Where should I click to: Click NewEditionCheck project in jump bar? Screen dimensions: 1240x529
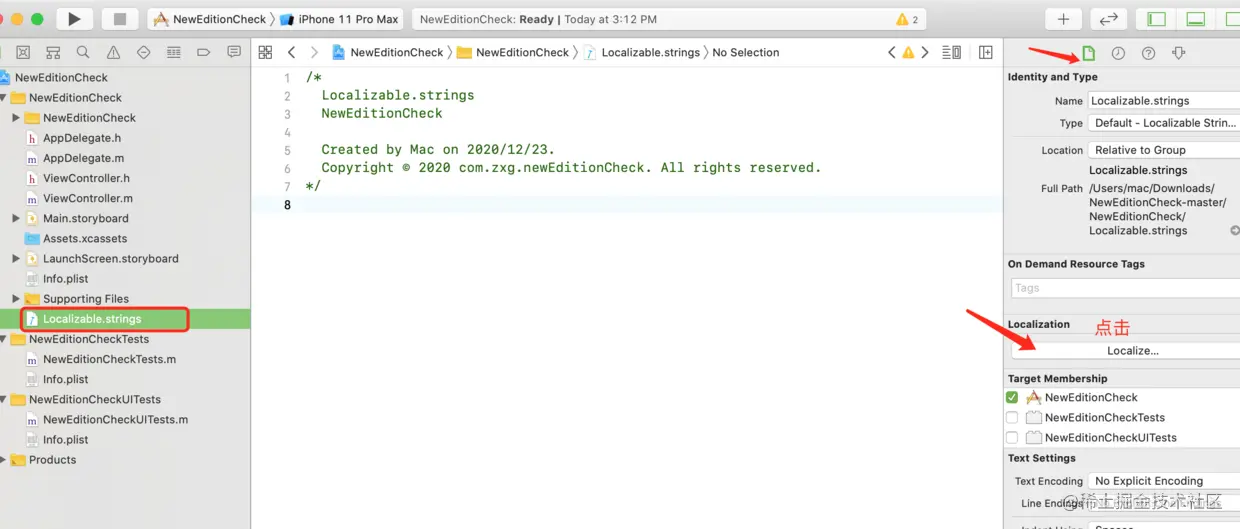388,52
